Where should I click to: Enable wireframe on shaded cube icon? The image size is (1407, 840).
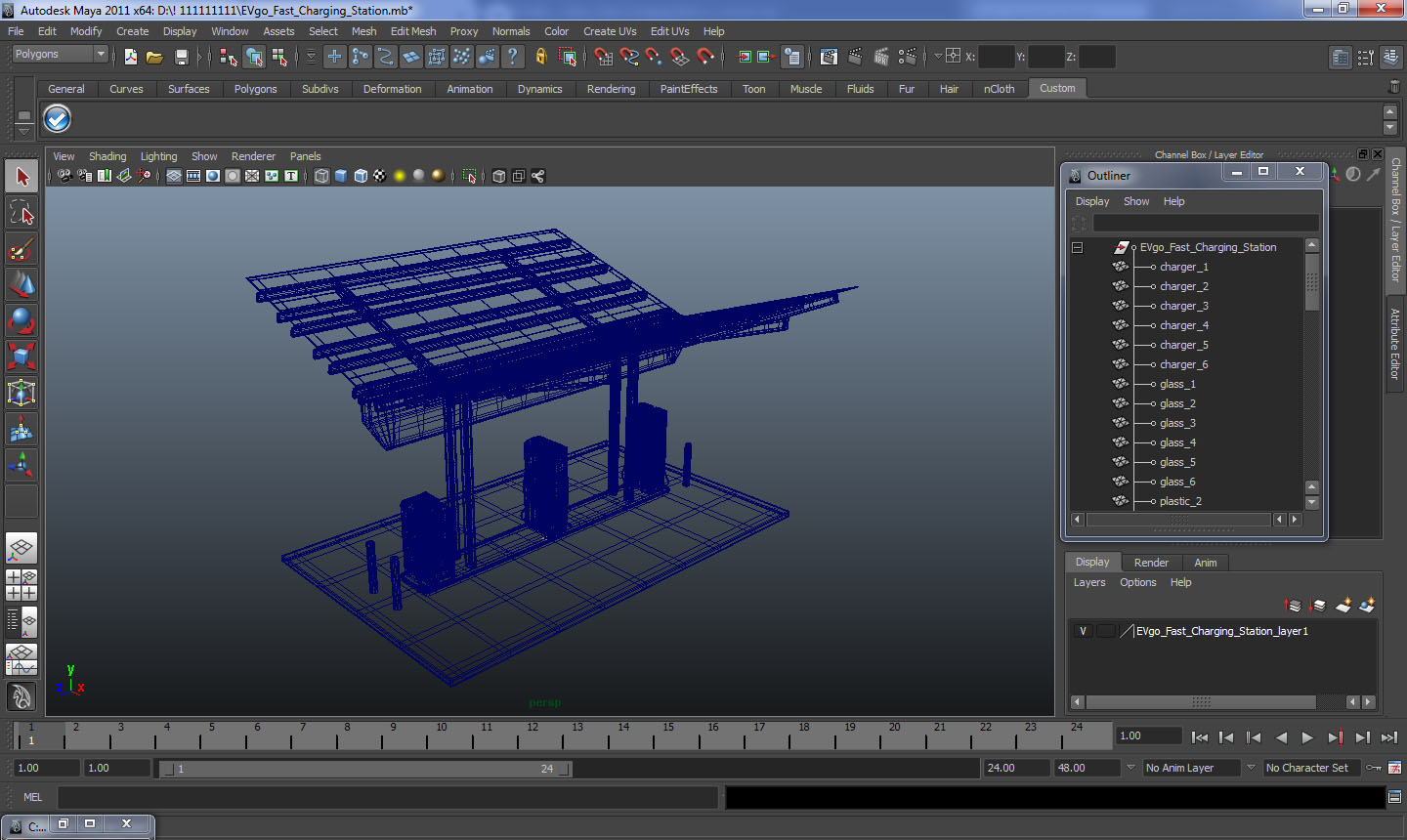pyautogui.click(x=361, y=176)
